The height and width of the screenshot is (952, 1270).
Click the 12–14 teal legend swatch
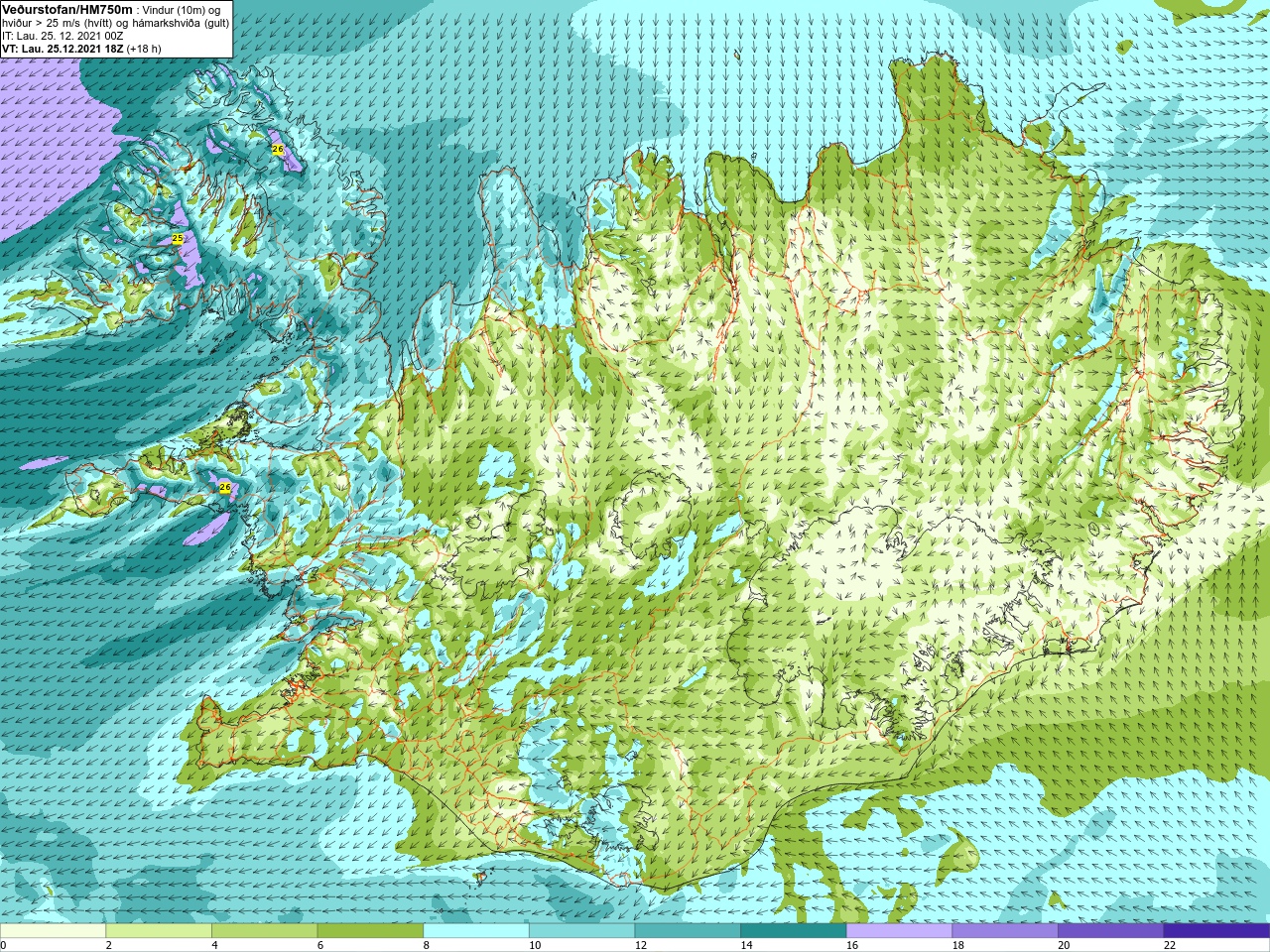[688, 931]
